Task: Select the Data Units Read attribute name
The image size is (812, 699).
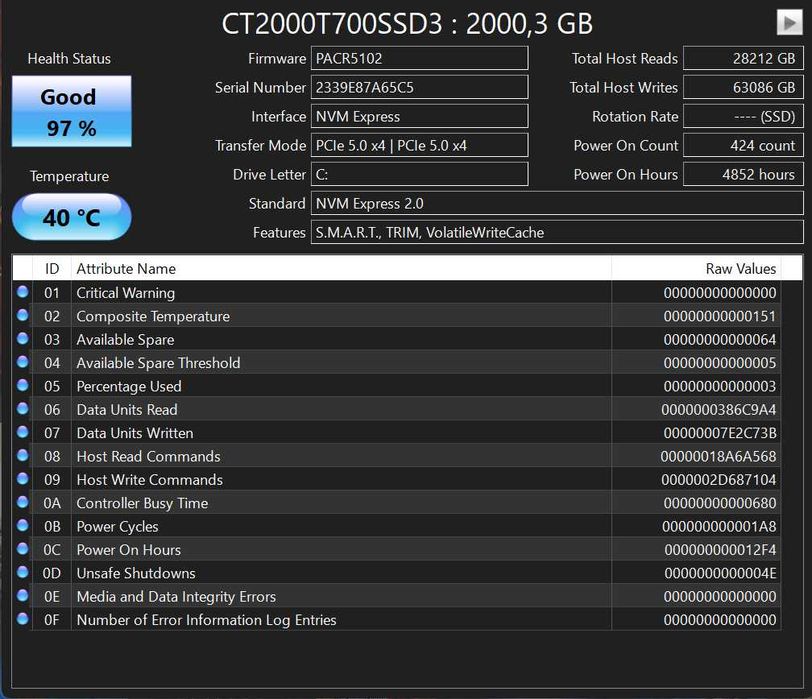Action: (x=127, y=410)
